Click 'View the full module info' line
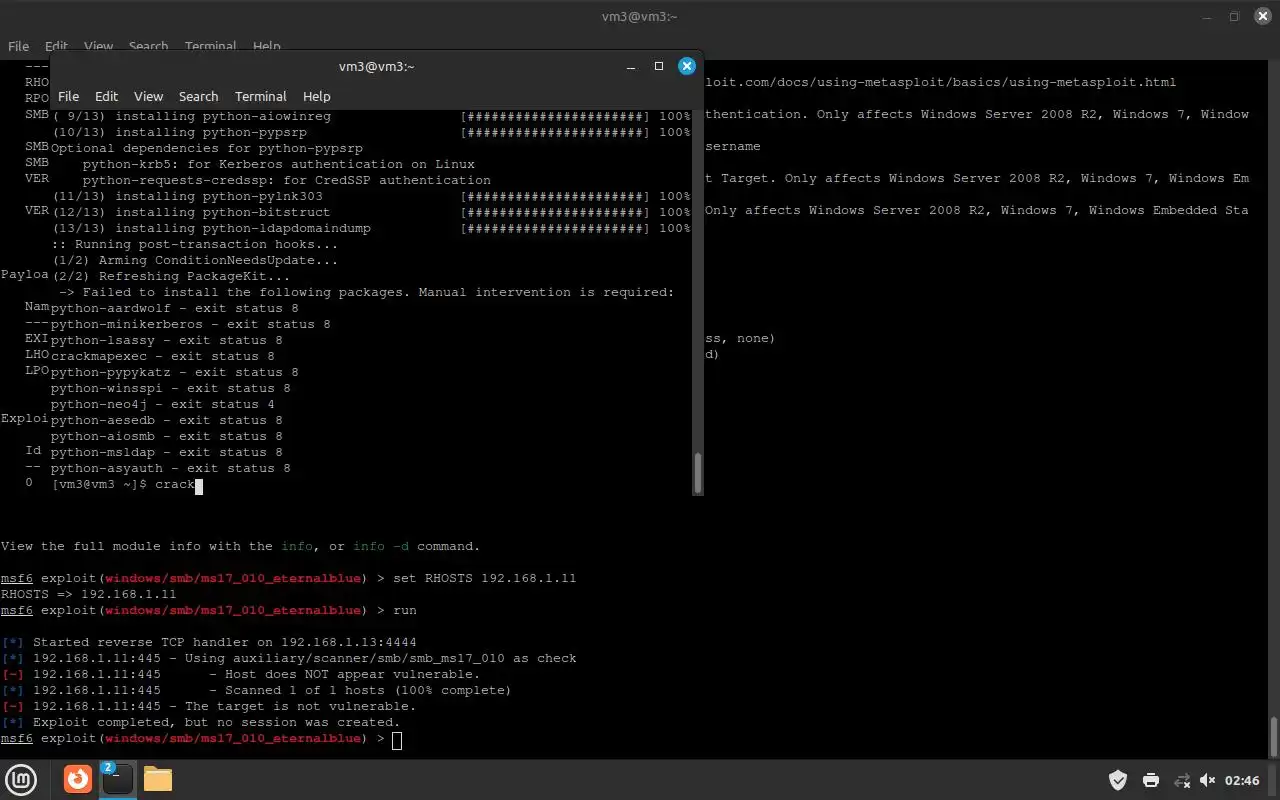This screenshot has width=1280, height=800. [240, 546]
